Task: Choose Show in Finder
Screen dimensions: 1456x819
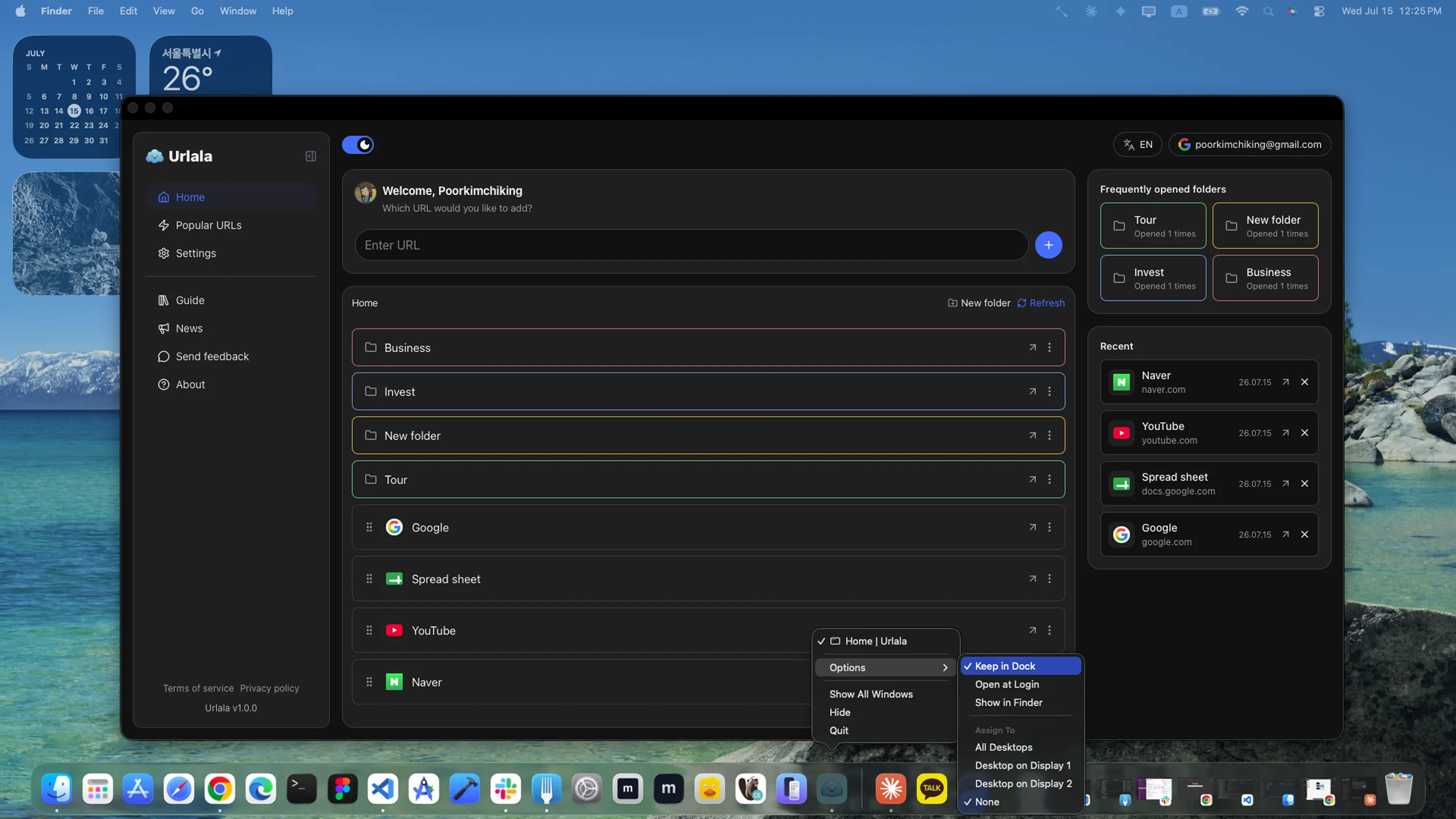Action: (1021, 702)
